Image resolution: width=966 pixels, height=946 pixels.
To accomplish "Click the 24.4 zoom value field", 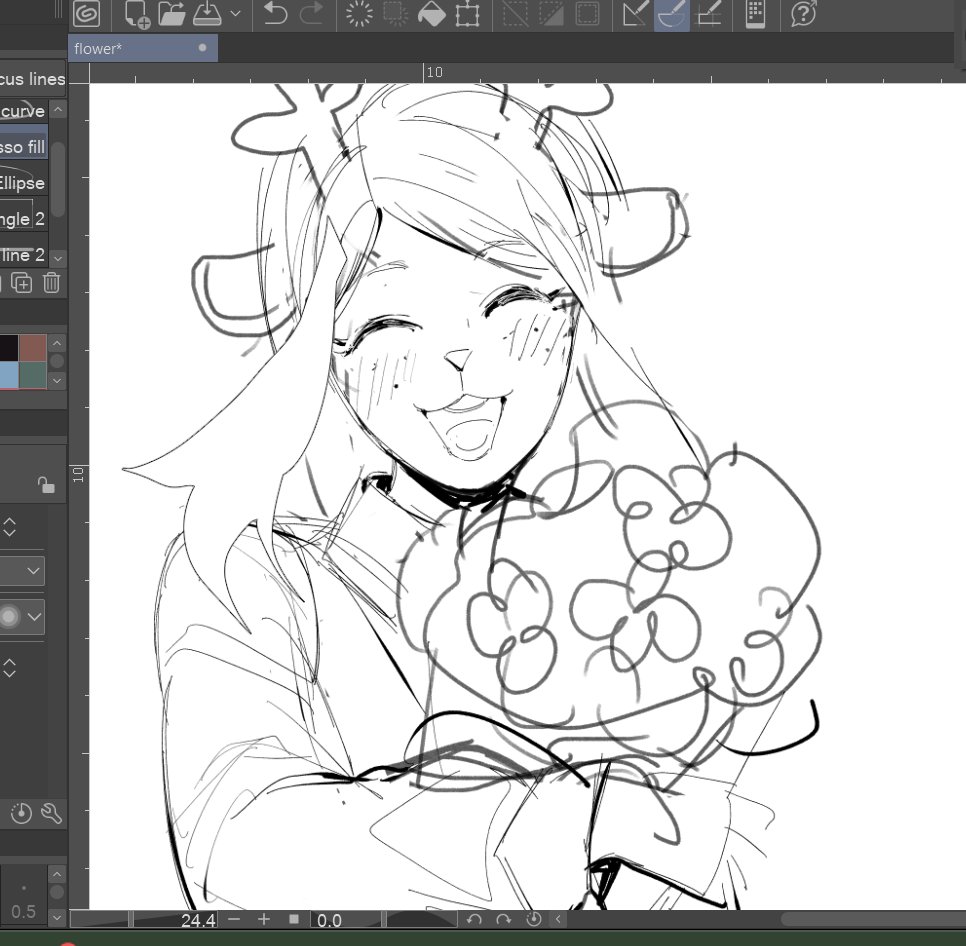I will (198, 920).
